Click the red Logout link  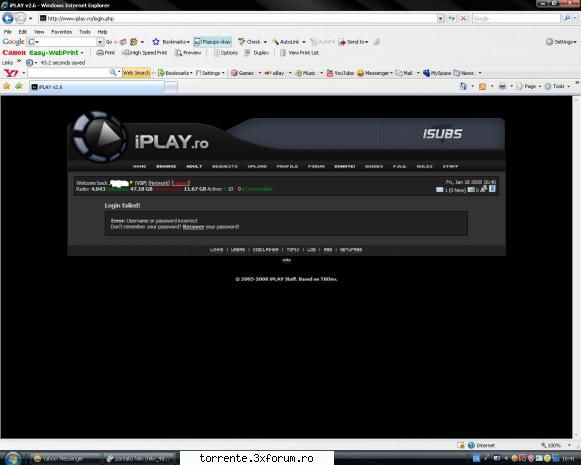pos(180,183)
